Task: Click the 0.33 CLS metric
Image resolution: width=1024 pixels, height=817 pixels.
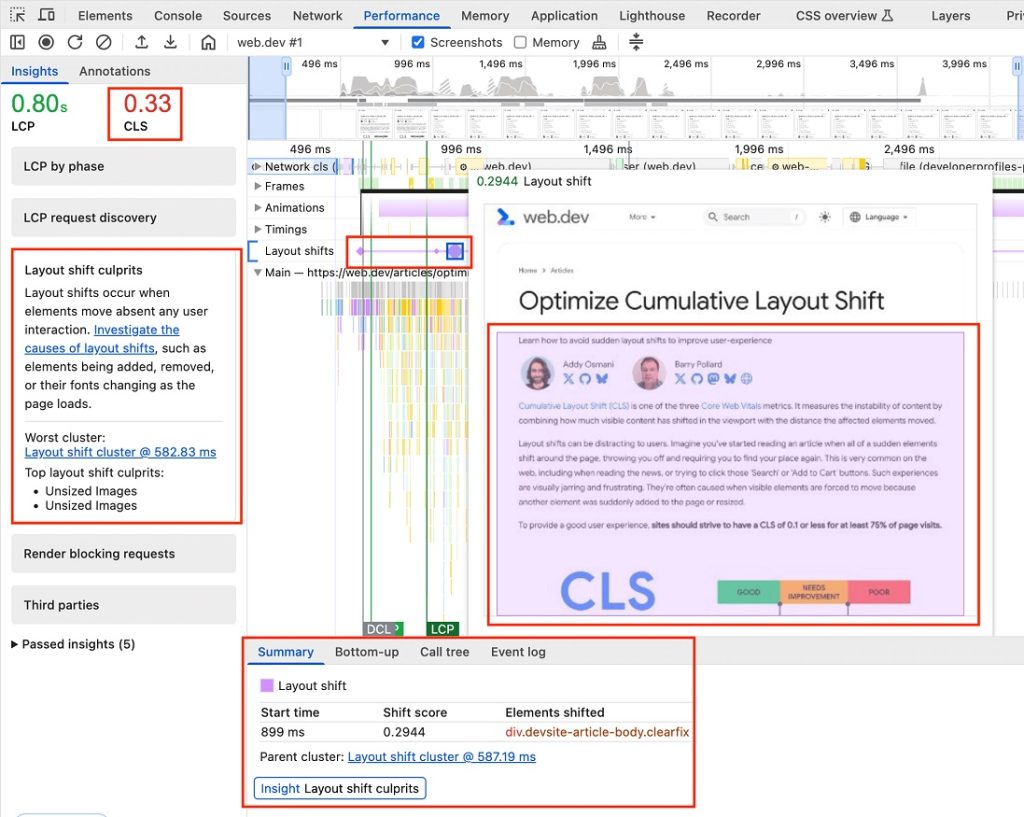Action: click(x=147, y=112)
